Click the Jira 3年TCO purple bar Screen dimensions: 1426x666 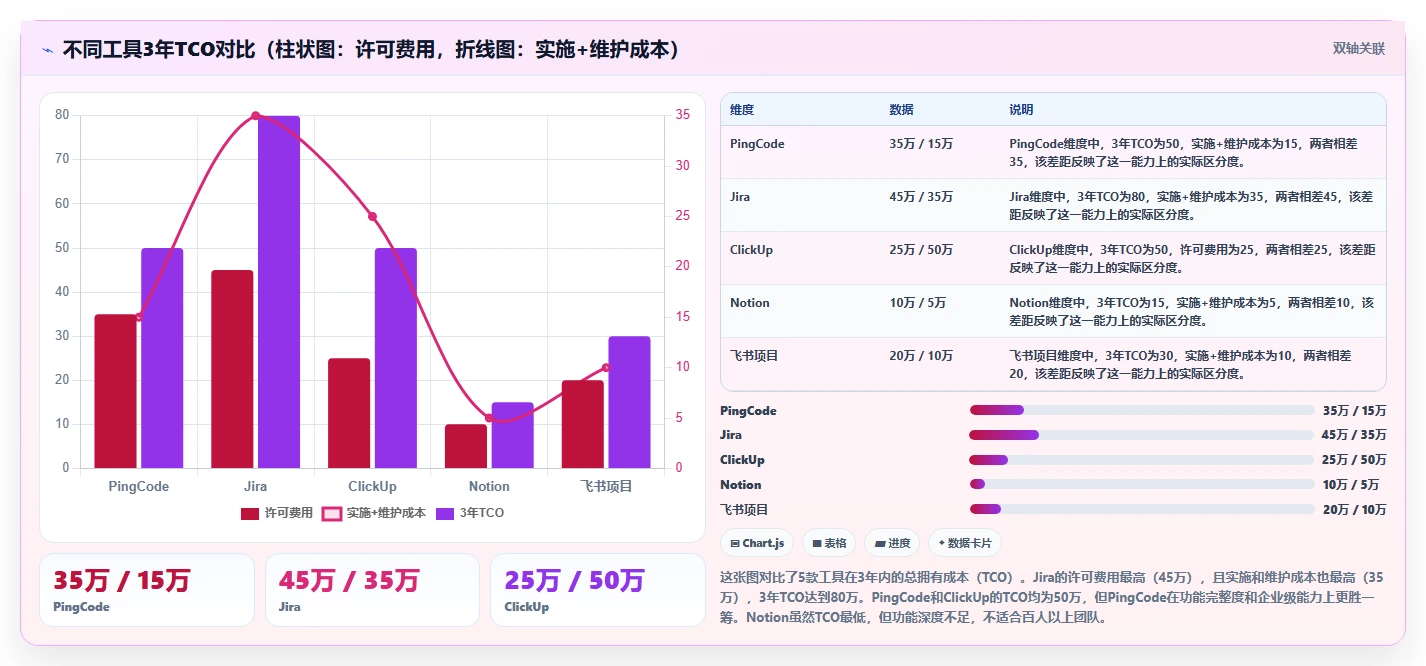coord(279,292)
